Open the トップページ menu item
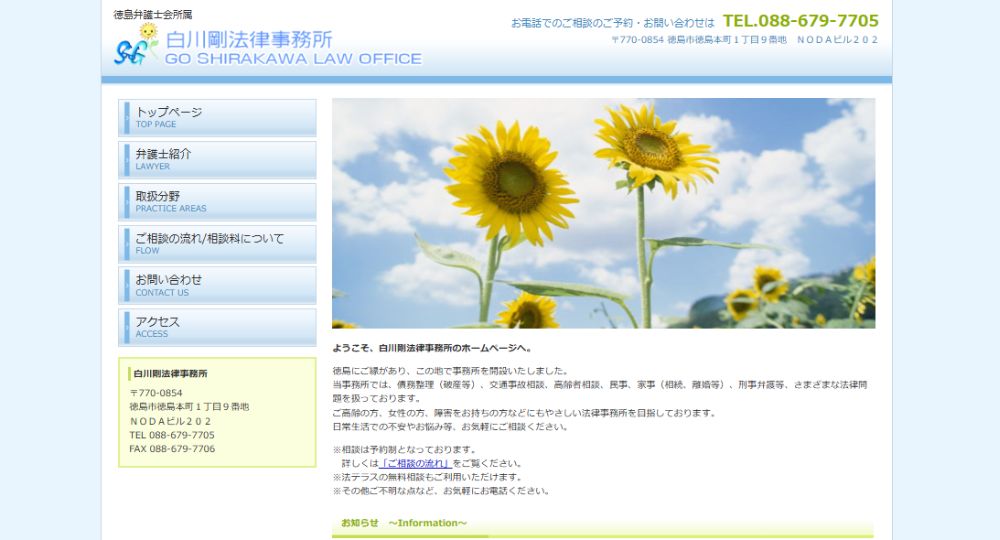 [x=217, y=117]
